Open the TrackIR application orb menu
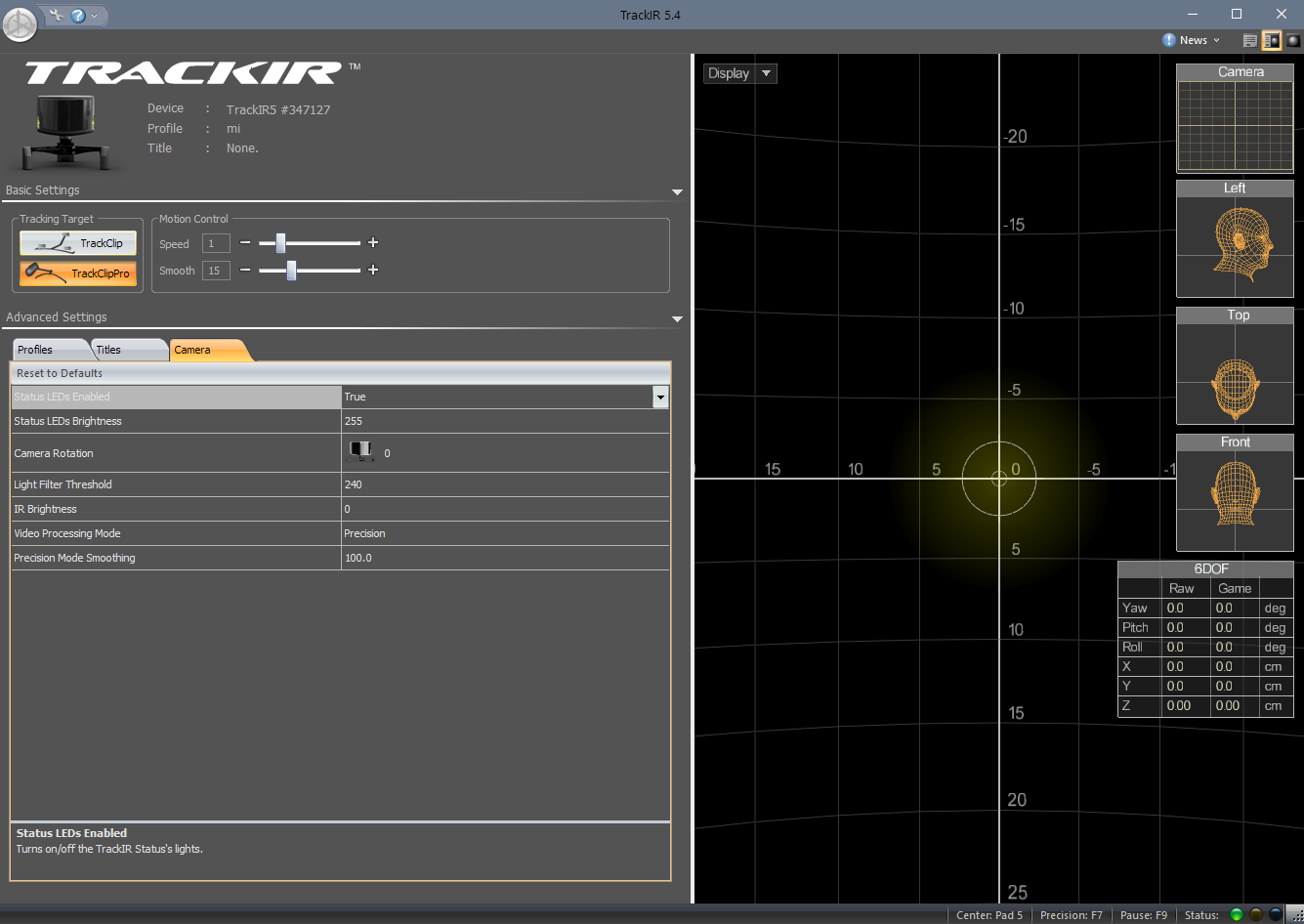 pyautogui.click(x=20, y=24)
